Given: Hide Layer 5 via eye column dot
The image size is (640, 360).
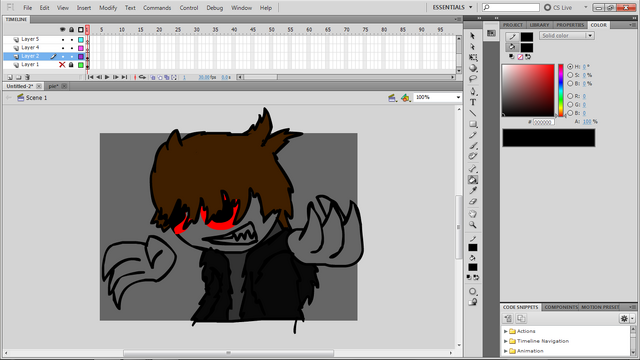Looking at the screenshot, I should pos(63,40).
